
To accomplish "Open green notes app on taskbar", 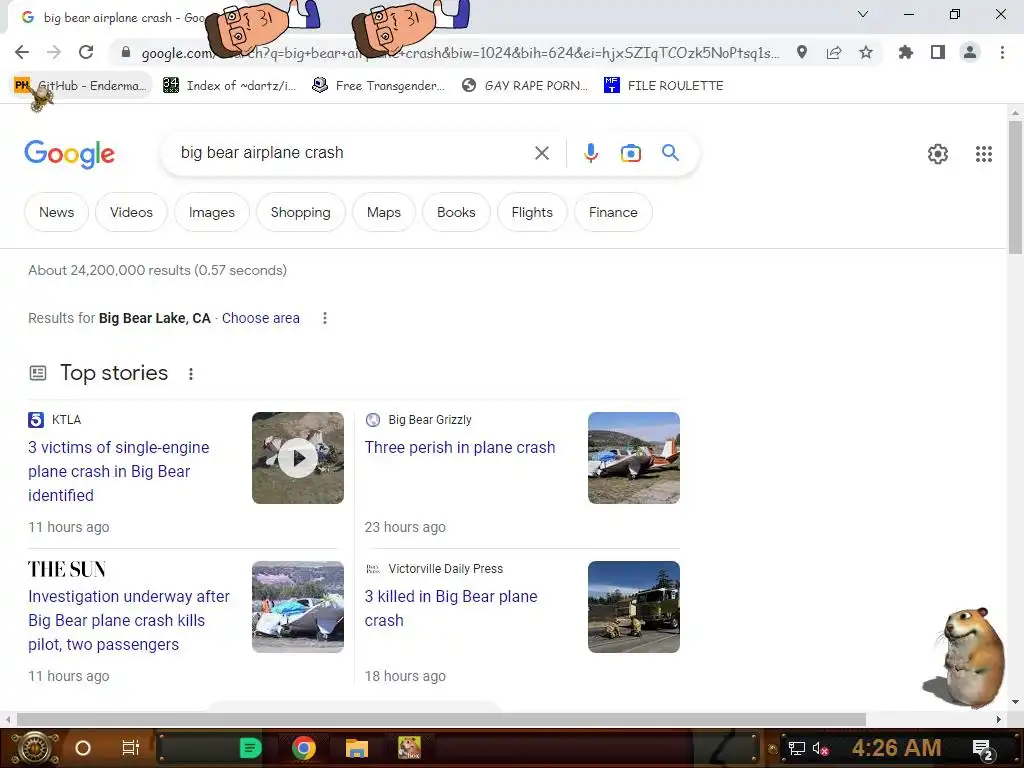I will click(250, 748).
